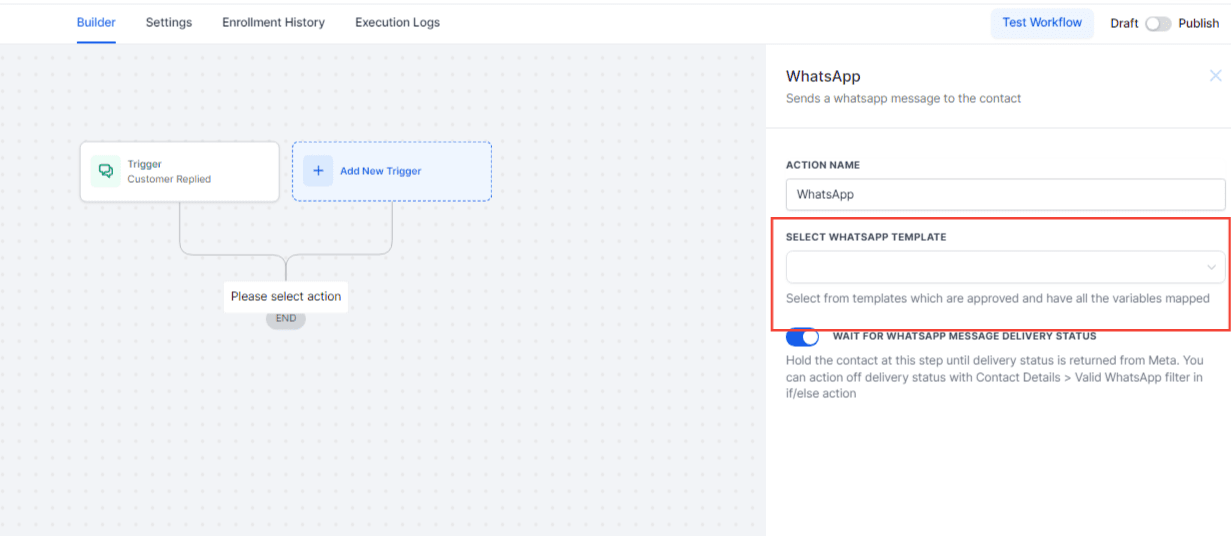Focus the Action Name input field

(x=1005, y=194)
